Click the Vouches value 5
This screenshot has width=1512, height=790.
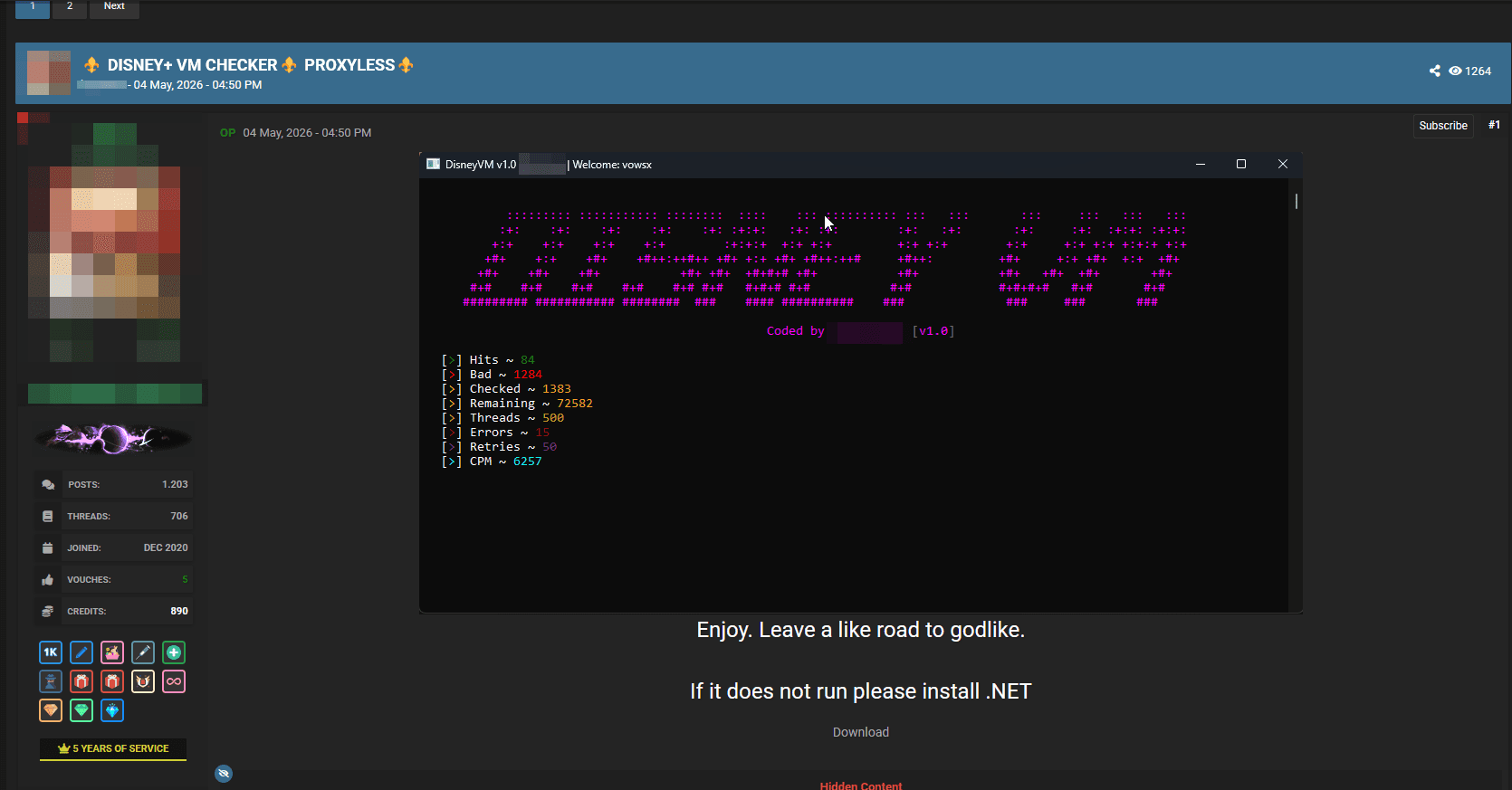tap(185, 580)
